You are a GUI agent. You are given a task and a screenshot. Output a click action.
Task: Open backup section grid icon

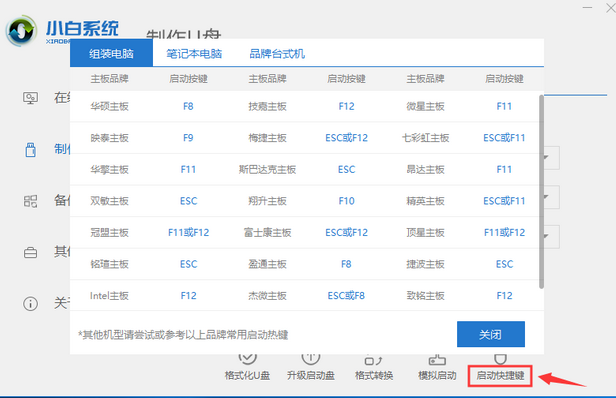coord(30,201)
